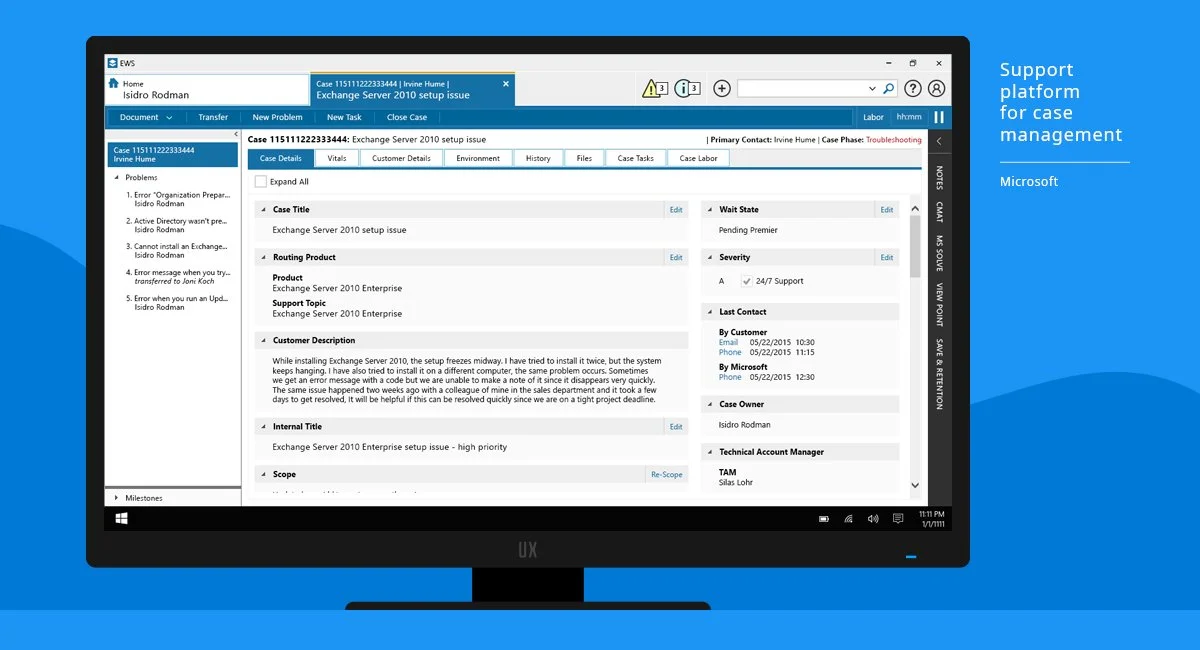Viewport: 1200px width, 650px height.
Task: Edit the Case Title section
Action: pos(676,210)
